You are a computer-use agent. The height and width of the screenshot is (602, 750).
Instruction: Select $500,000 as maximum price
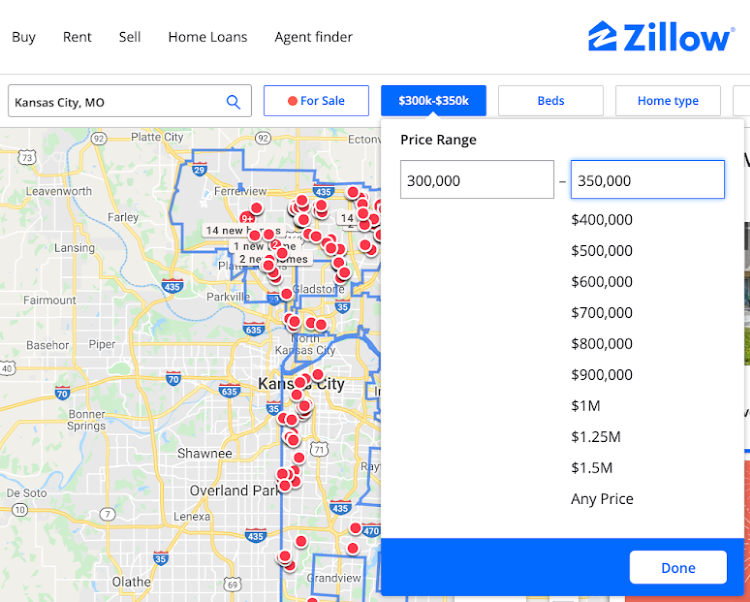(x=602, y=251)
